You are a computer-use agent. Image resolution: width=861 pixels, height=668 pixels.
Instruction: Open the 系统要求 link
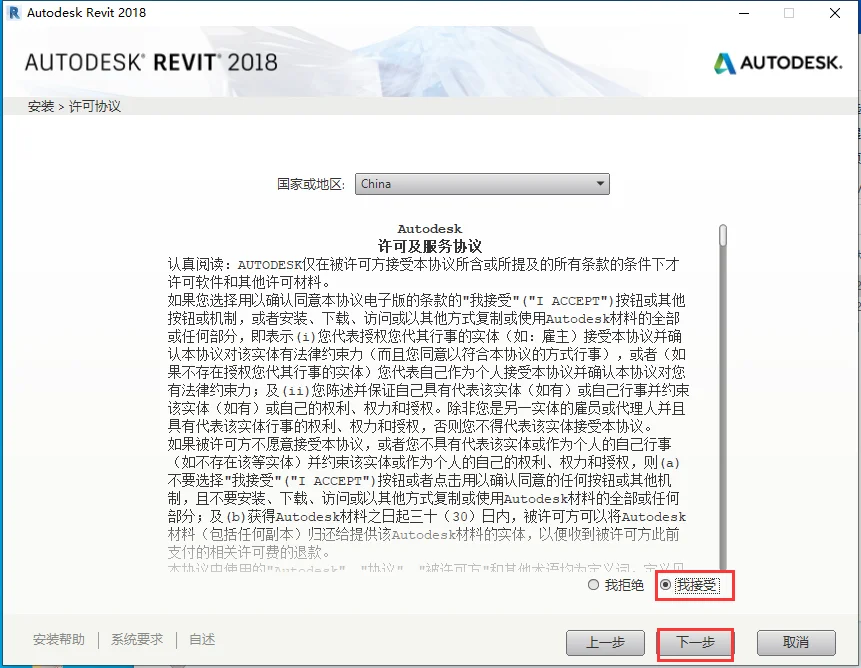[x=137, y=639]
